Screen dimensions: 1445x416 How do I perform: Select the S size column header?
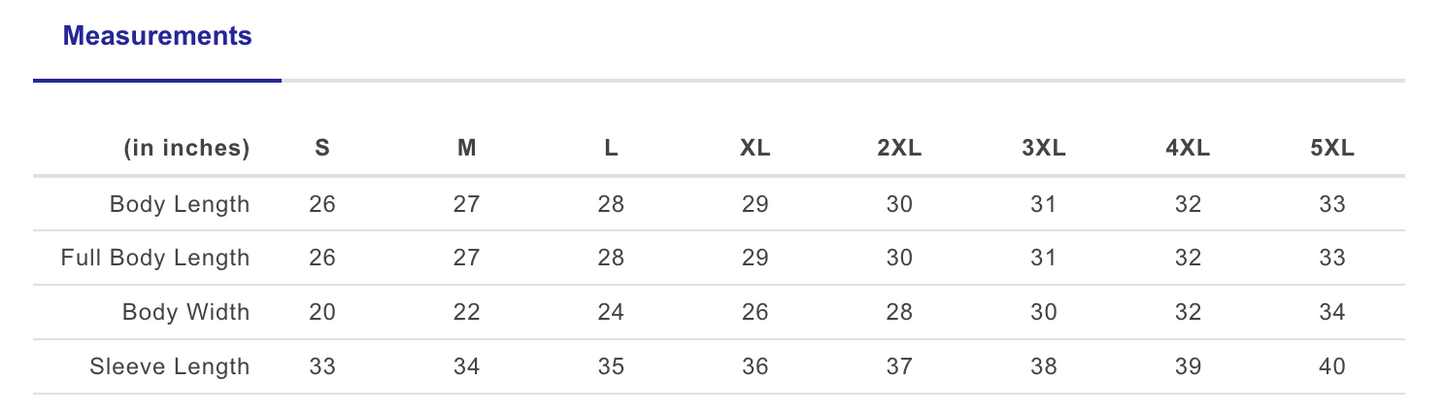pyautogui.click(x=322, y=149)
